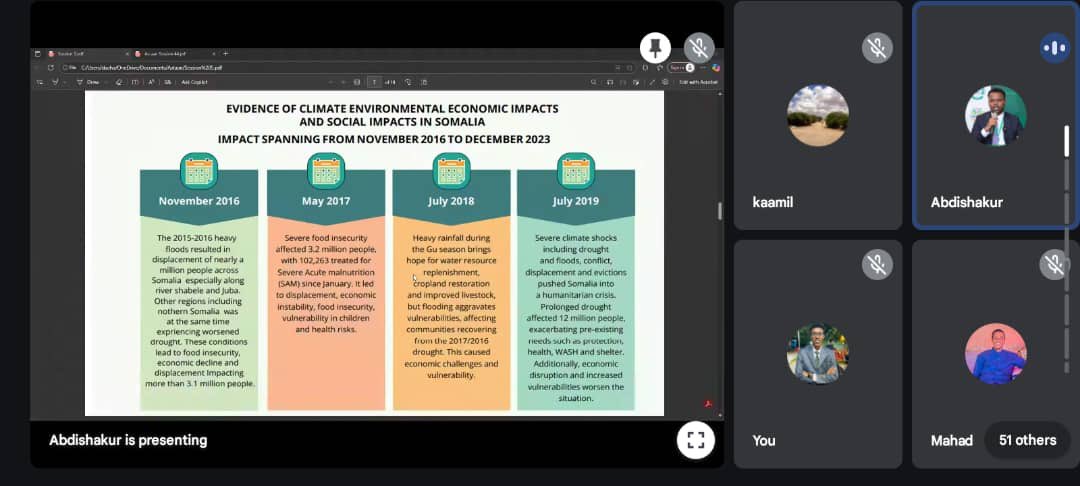Click the participant grid vertical scrollbar
This screenshot has width=1080, height=486.
[1067, 141]
